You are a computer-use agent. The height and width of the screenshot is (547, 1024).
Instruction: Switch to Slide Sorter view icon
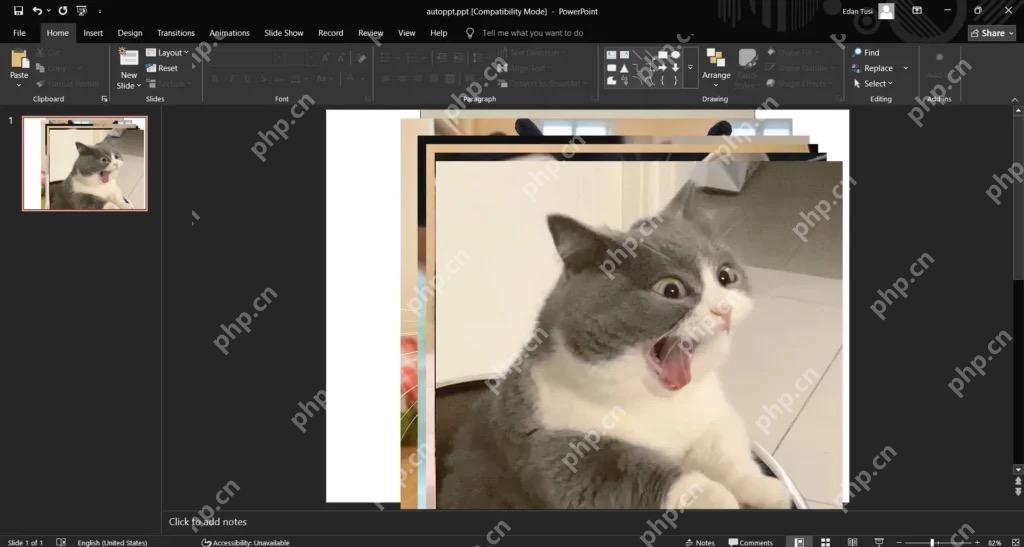click(825, 542)
